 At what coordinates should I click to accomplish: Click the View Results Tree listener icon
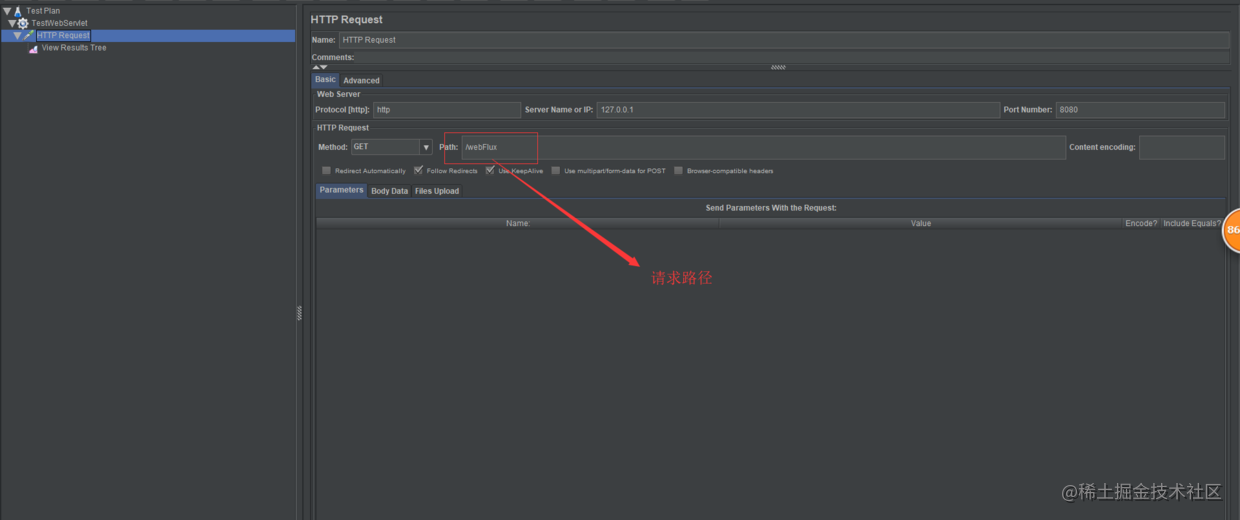pos(34,48)
